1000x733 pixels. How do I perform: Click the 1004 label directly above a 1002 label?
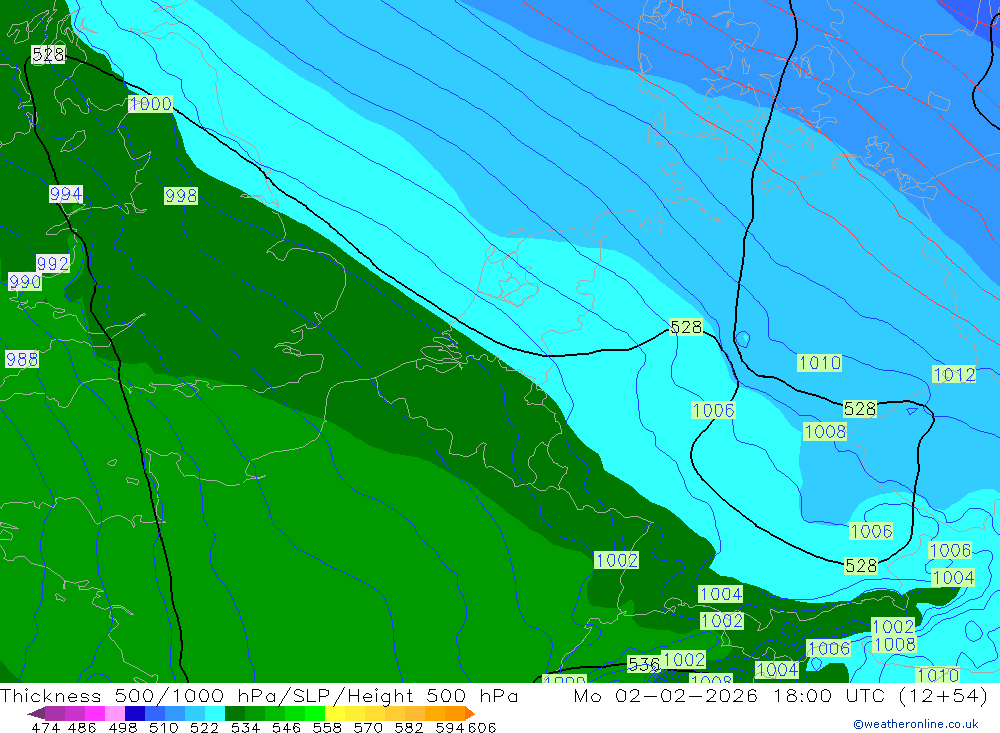click(721, 595)
